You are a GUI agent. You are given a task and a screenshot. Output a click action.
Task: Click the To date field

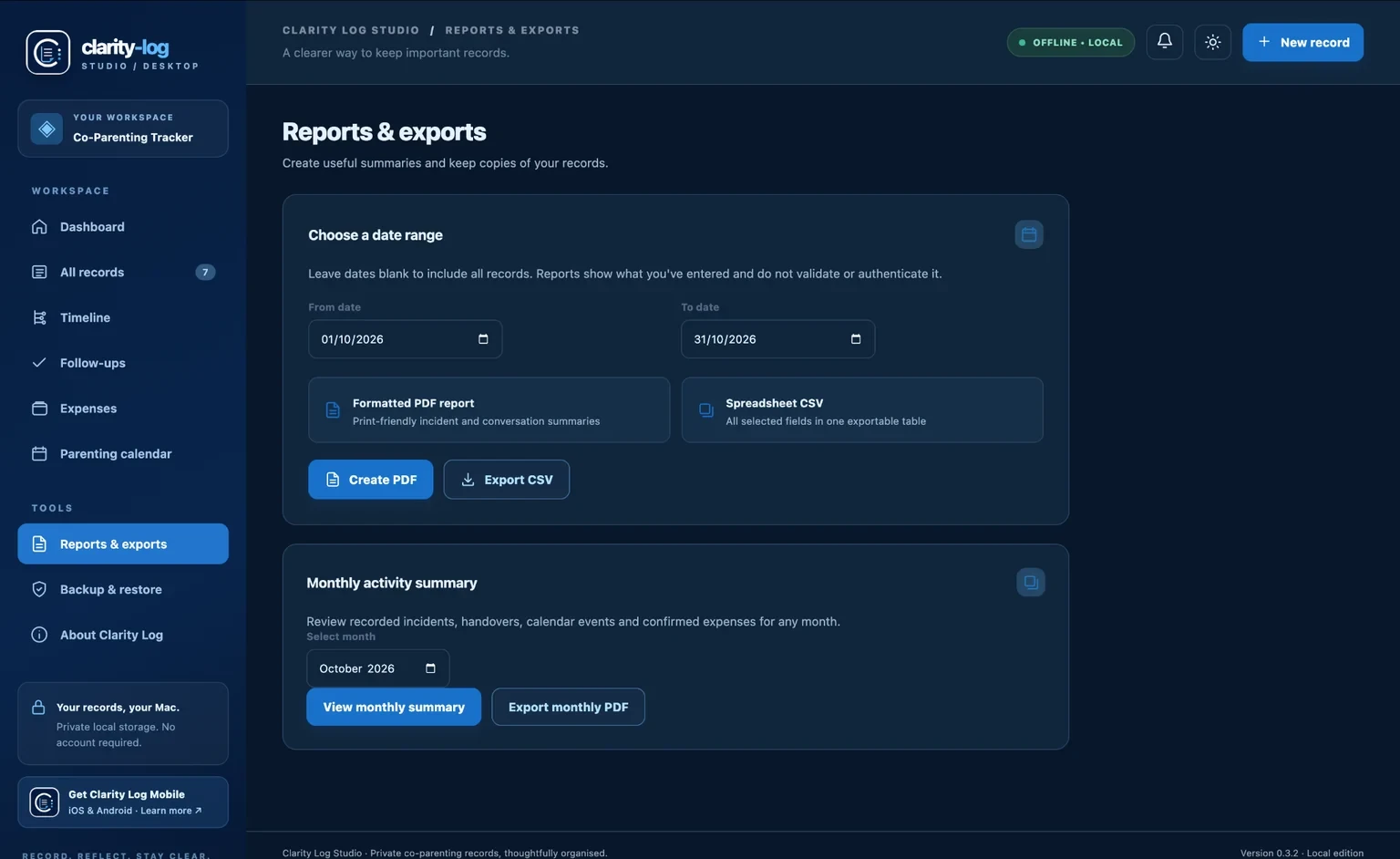click(778, 339)
